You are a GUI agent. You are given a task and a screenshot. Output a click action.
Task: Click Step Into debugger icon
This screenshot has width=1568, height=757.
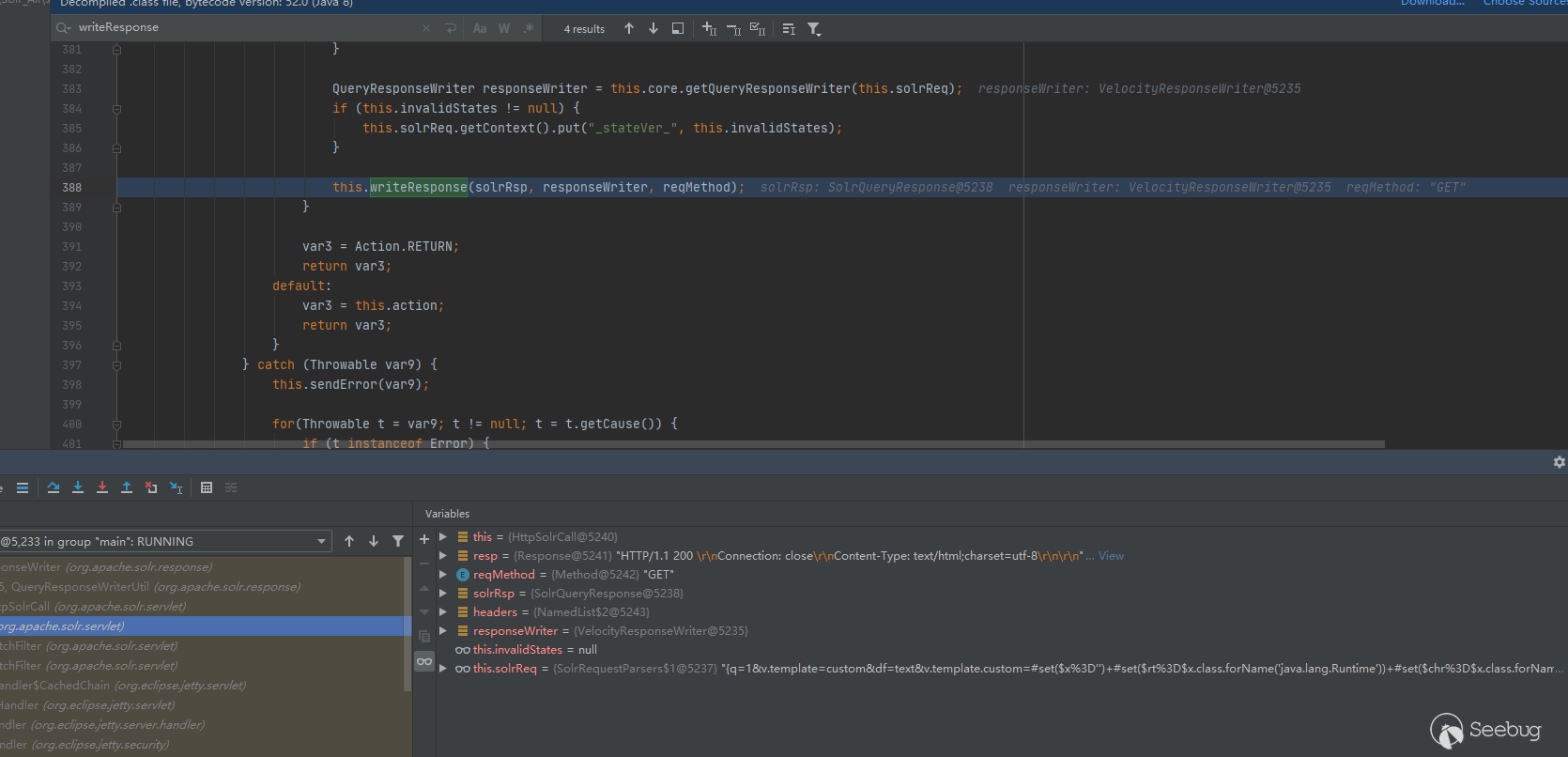click(78, 487)
